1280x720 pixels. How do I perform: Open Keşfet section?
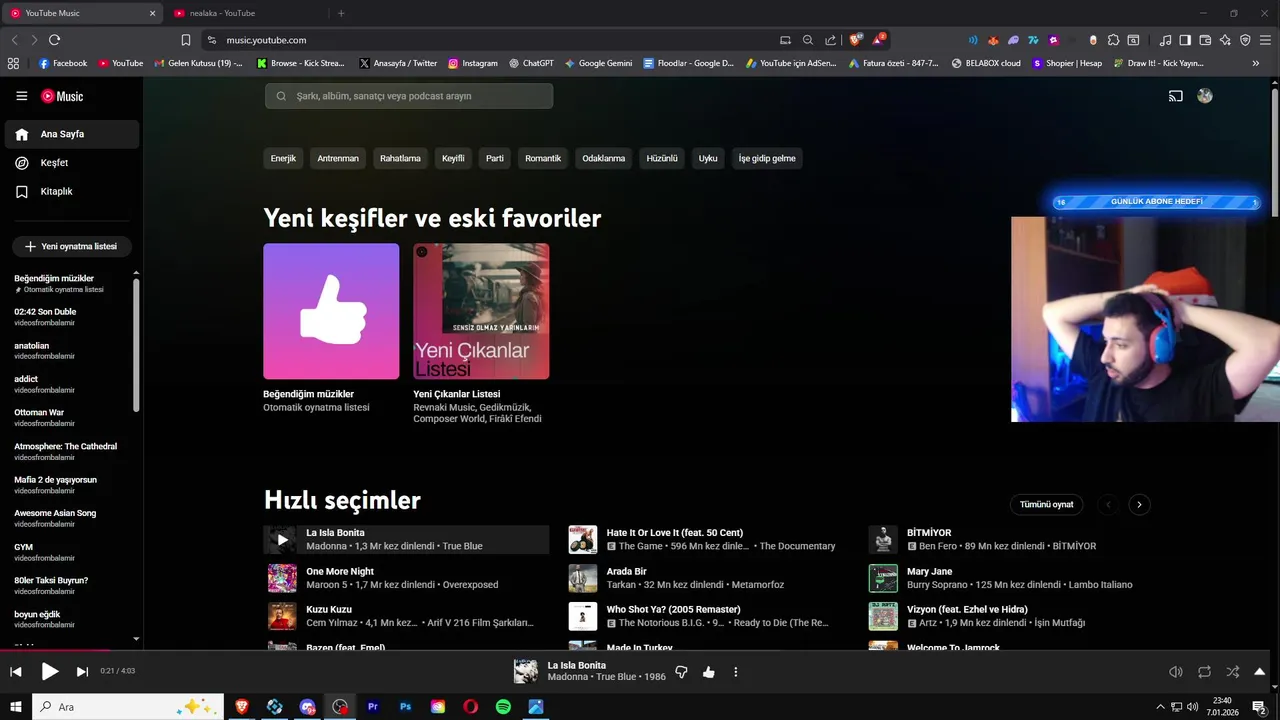(x=72, y=163)
